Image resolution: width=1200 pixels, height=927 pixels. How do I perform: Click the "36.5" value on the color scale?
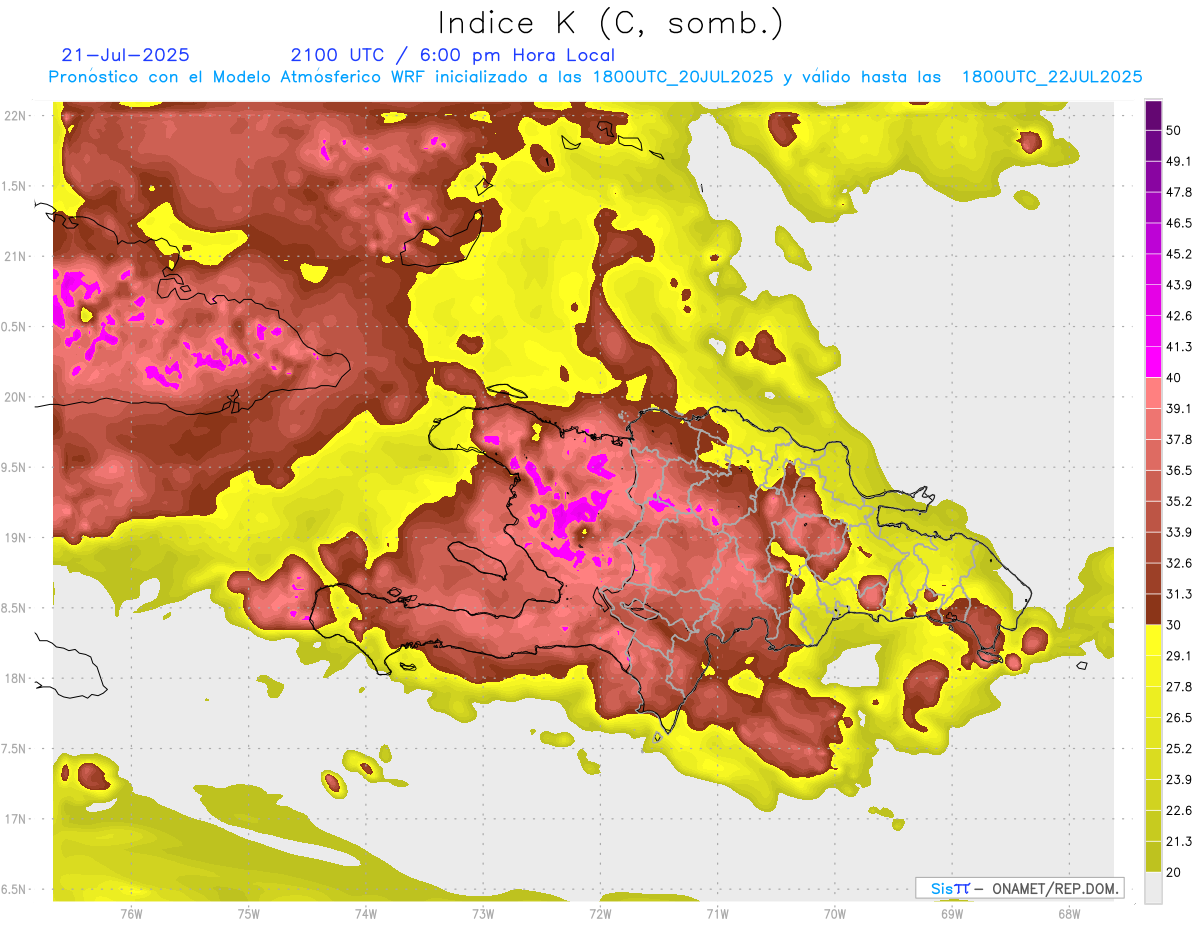(x=1178, y=470)
